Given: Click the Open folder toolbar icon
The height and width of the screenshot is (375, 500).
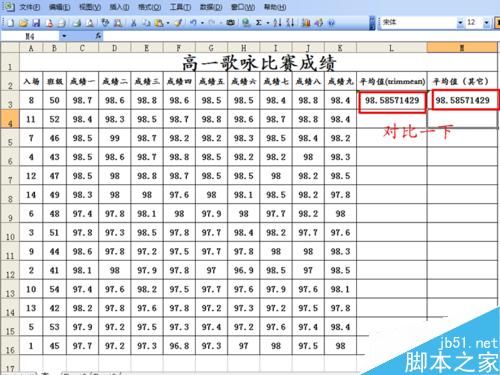Looking at the screenshot, I should coord(23,23).
